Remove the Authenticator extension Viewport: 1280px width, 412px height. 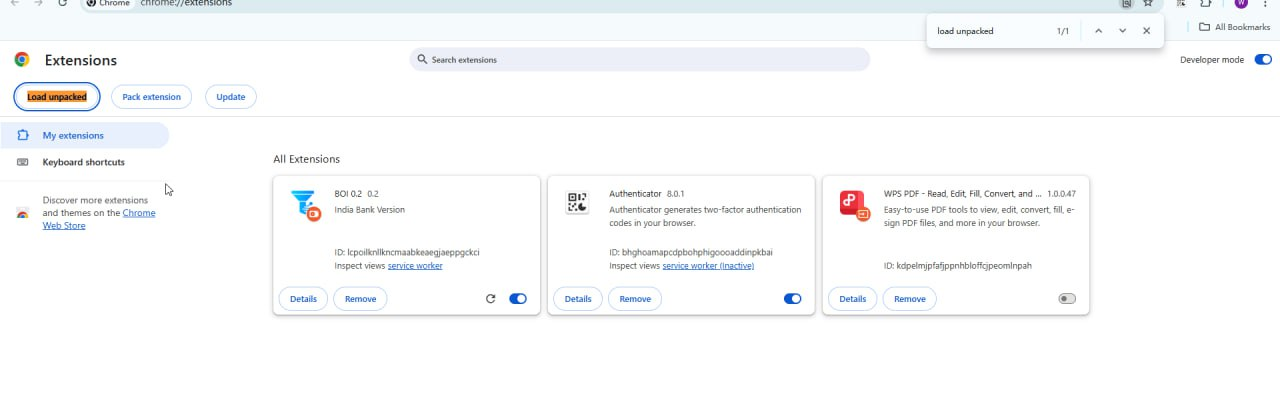pos(635,299)
